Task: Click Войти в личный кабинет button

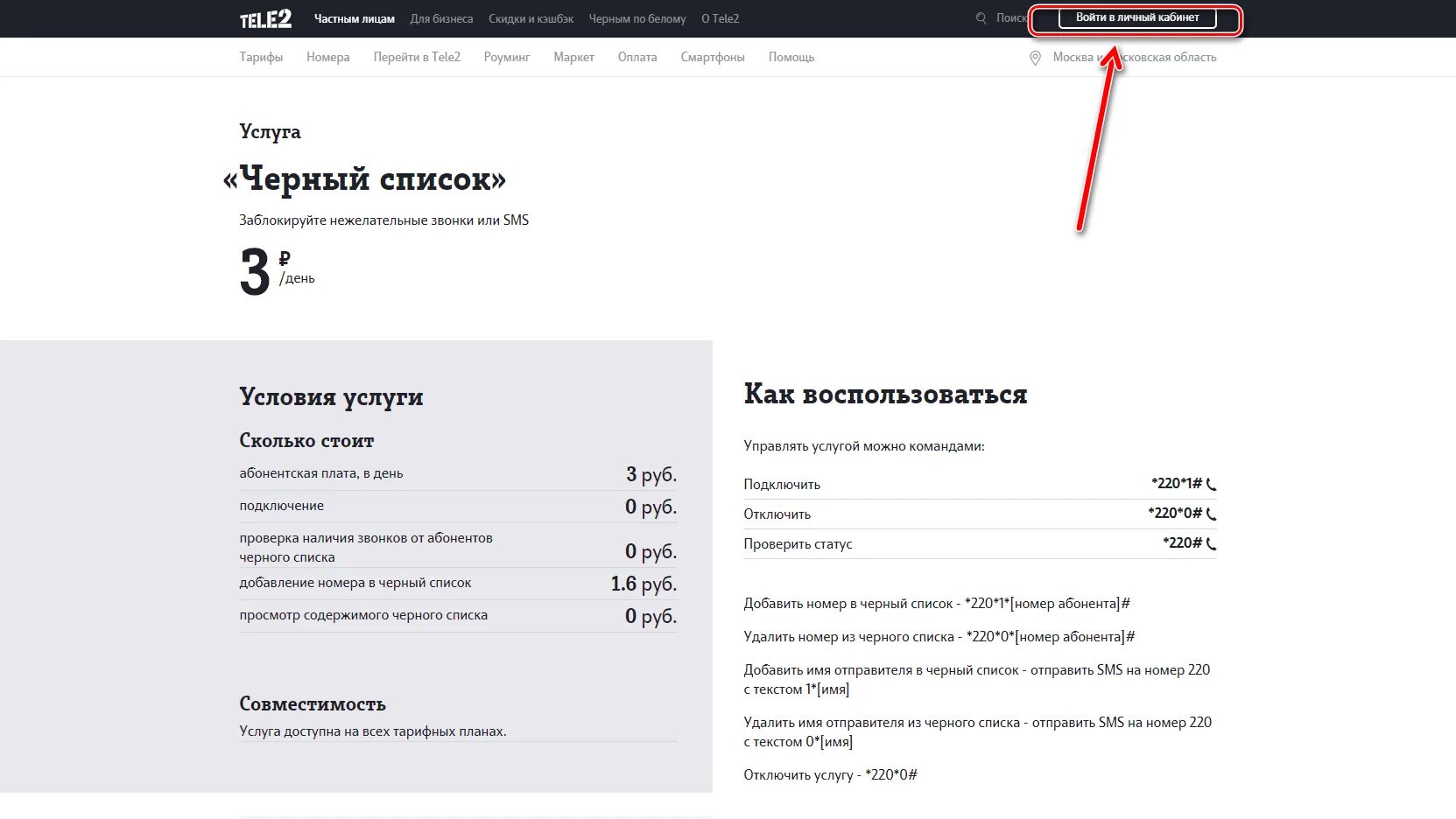Action: (x=1137, y=17)
